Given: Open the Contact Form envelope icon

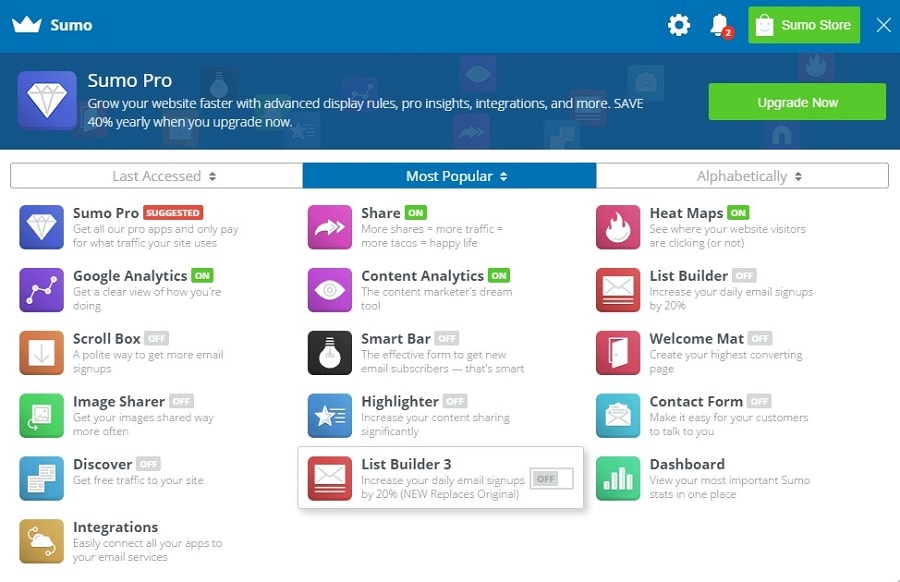Looking at the screenshot, I should click(x=618, y=416).
